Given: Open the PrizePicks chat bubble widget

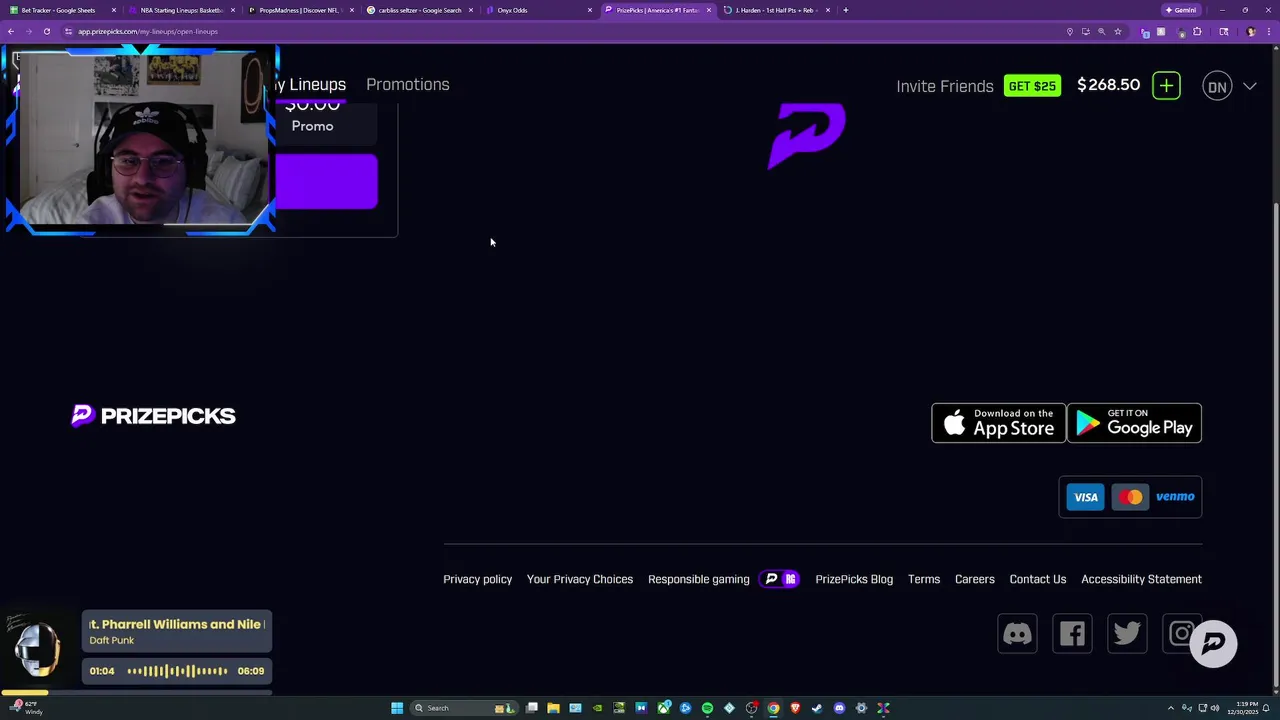Looking at the screenshot, I should pyautogui.click(x=1213, y=643).
